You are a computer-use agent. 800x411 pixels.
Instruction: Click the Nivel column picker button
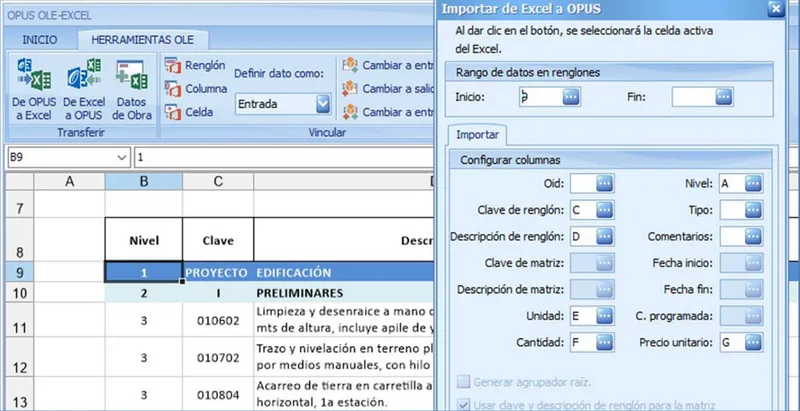click(754, 184)
